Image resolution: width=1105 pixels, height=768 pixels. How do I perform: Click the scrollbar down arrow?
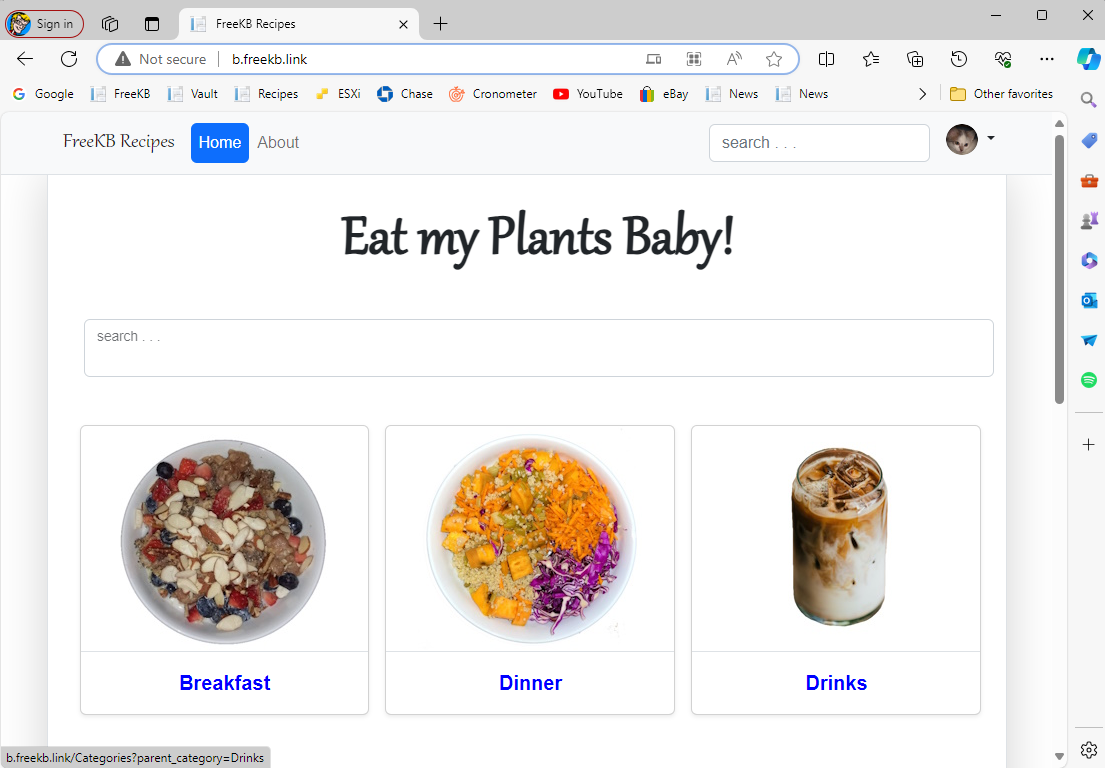(1059, 757)
